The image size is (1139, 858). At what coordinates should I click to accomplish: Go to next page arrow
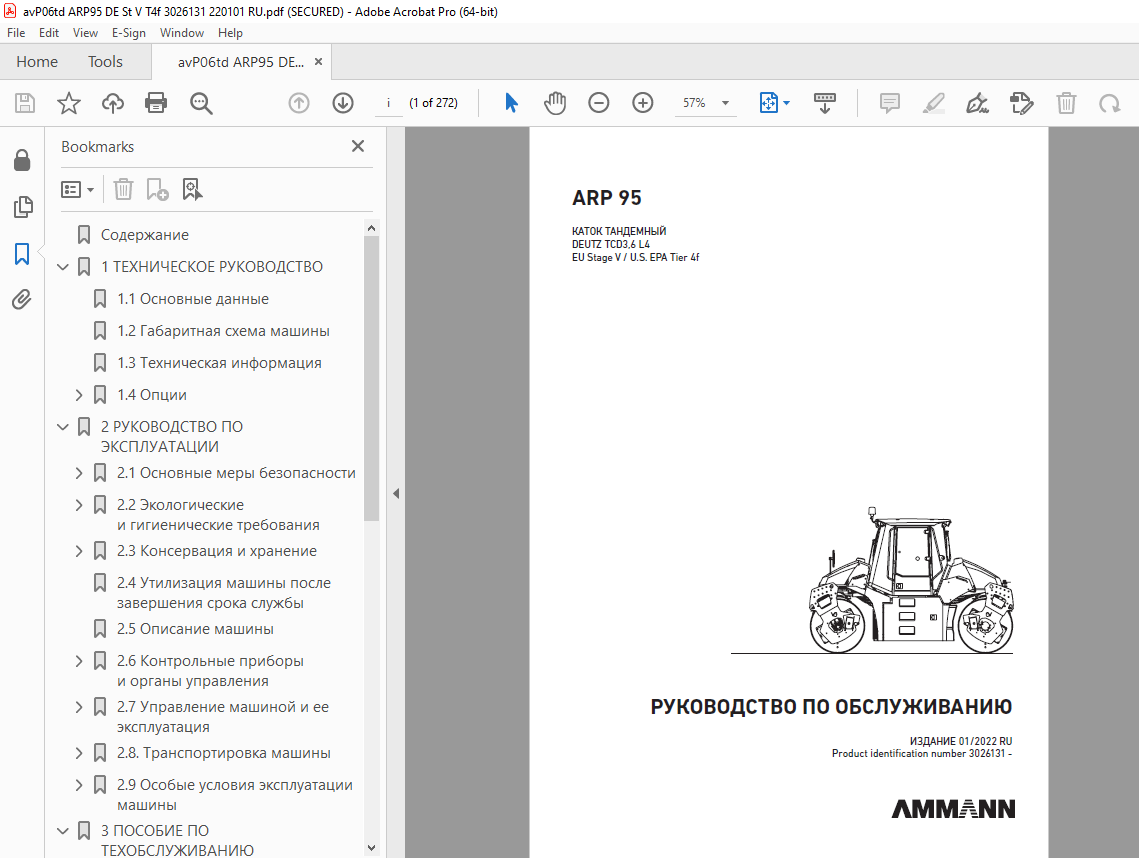coord(343,103)
